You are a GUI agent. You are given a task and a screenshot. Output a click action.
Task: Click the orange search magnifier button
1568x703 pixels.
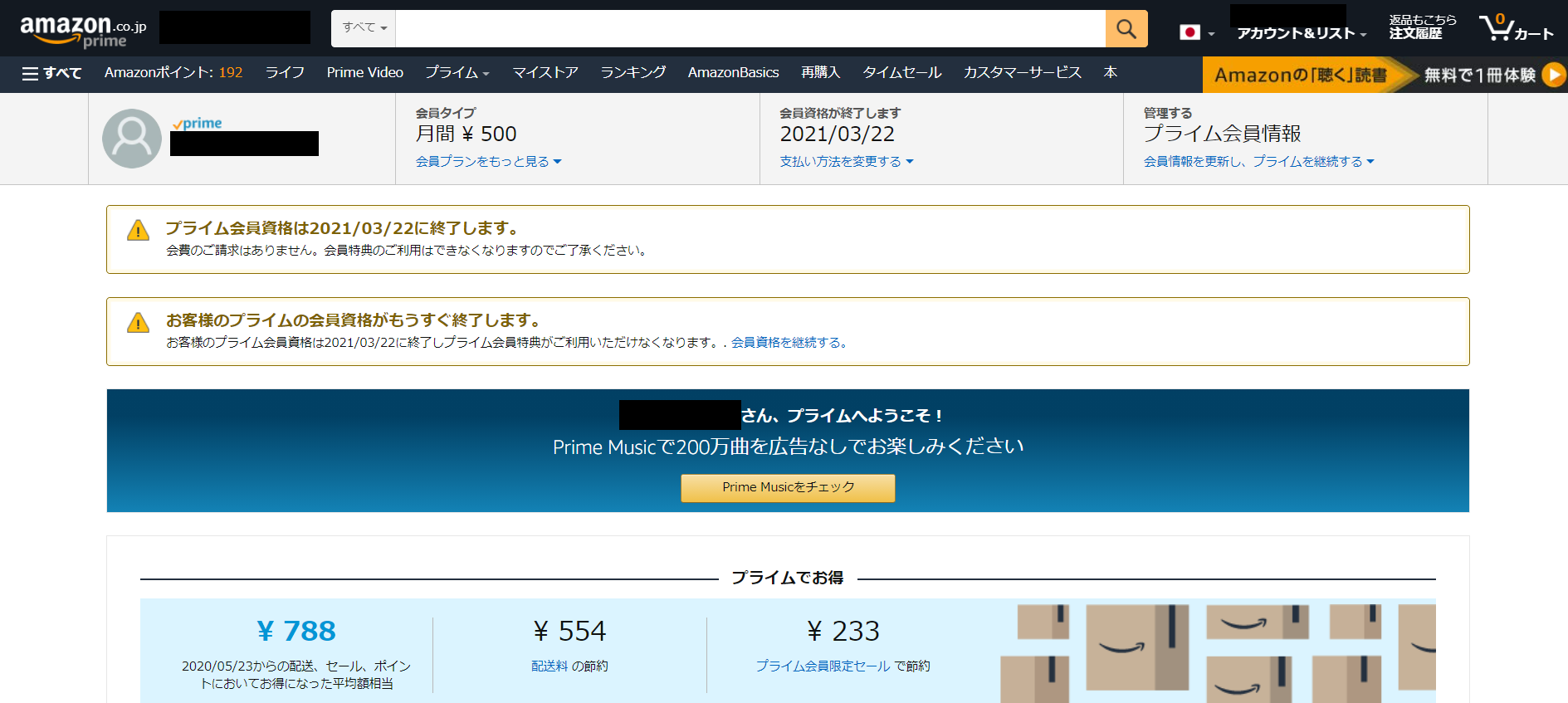[x=1126, y=29]
